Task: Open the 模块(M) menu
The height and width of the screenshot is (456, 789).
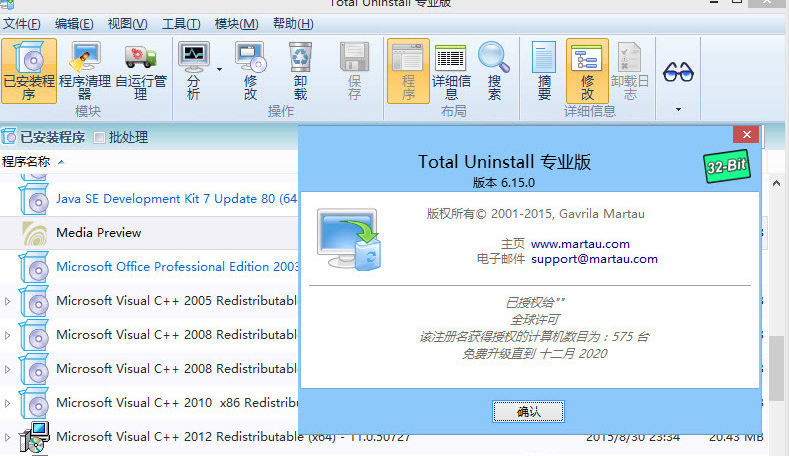Action: coord(236,24)
